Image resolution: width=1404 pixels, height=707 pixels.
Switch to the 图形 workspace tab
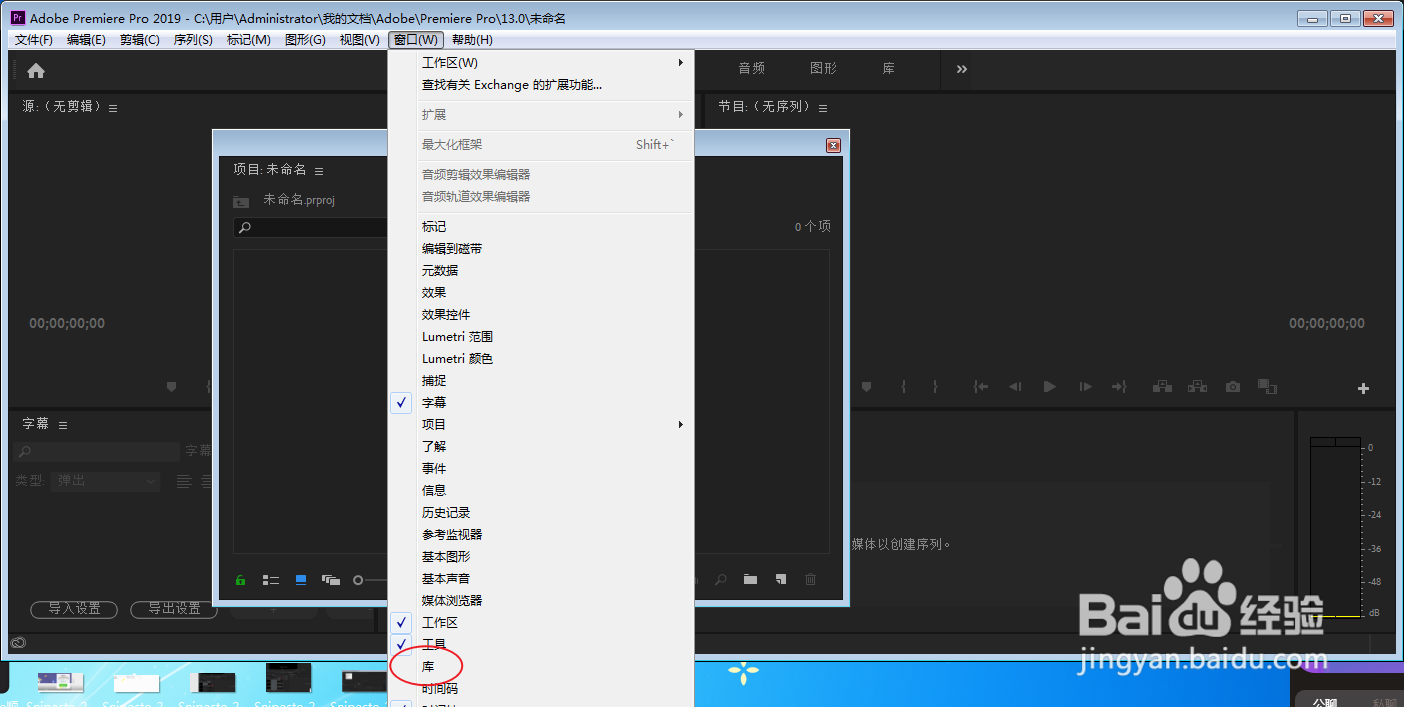(824, 69)
